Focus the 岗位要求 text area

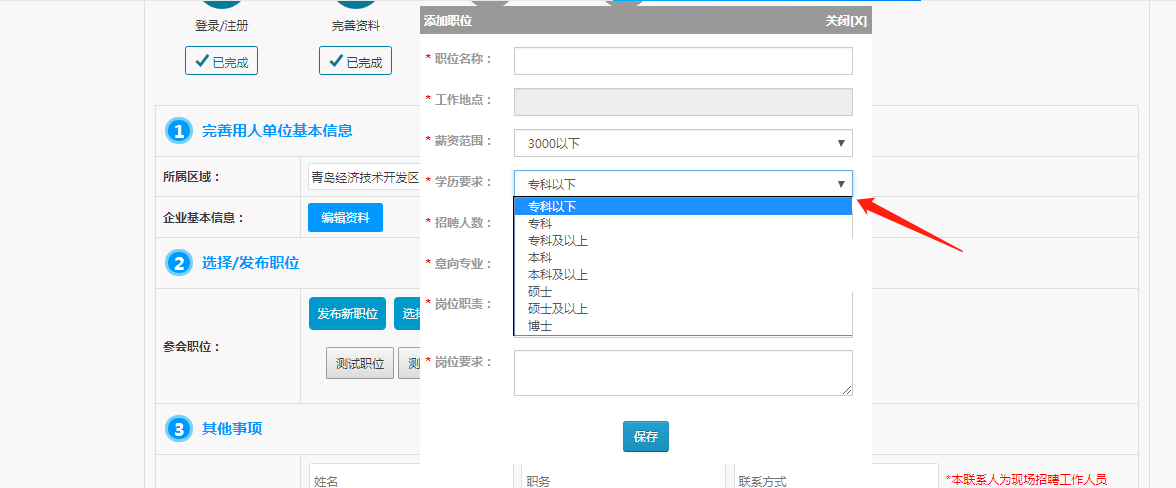coord(683,372)
